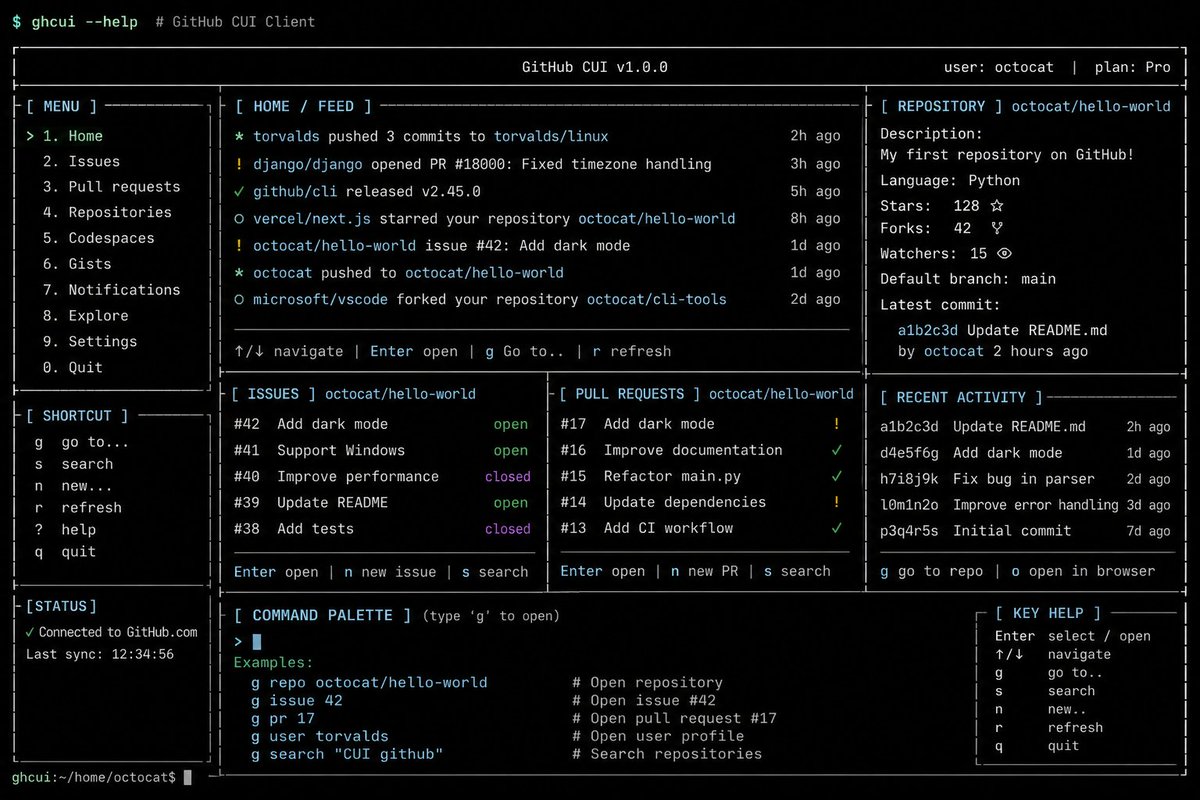This screenshot has height=800, width=1200.
Task: Click recent activity l0m1n2o Improve error handling
Action: click(x=1025, y=505)
